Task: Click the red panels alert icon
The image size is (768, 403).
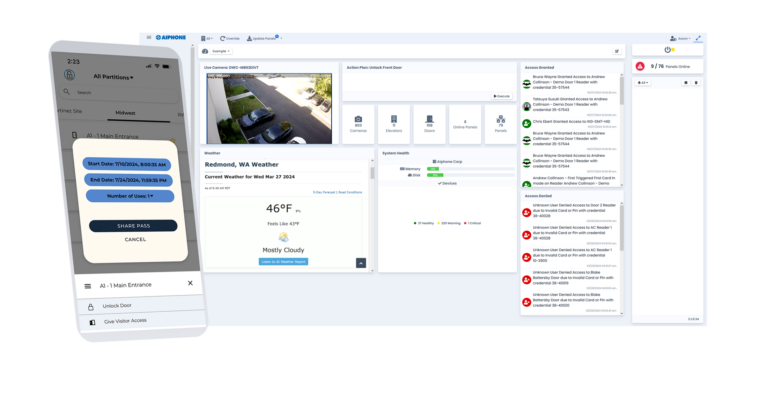Action: tap(640, 66)
